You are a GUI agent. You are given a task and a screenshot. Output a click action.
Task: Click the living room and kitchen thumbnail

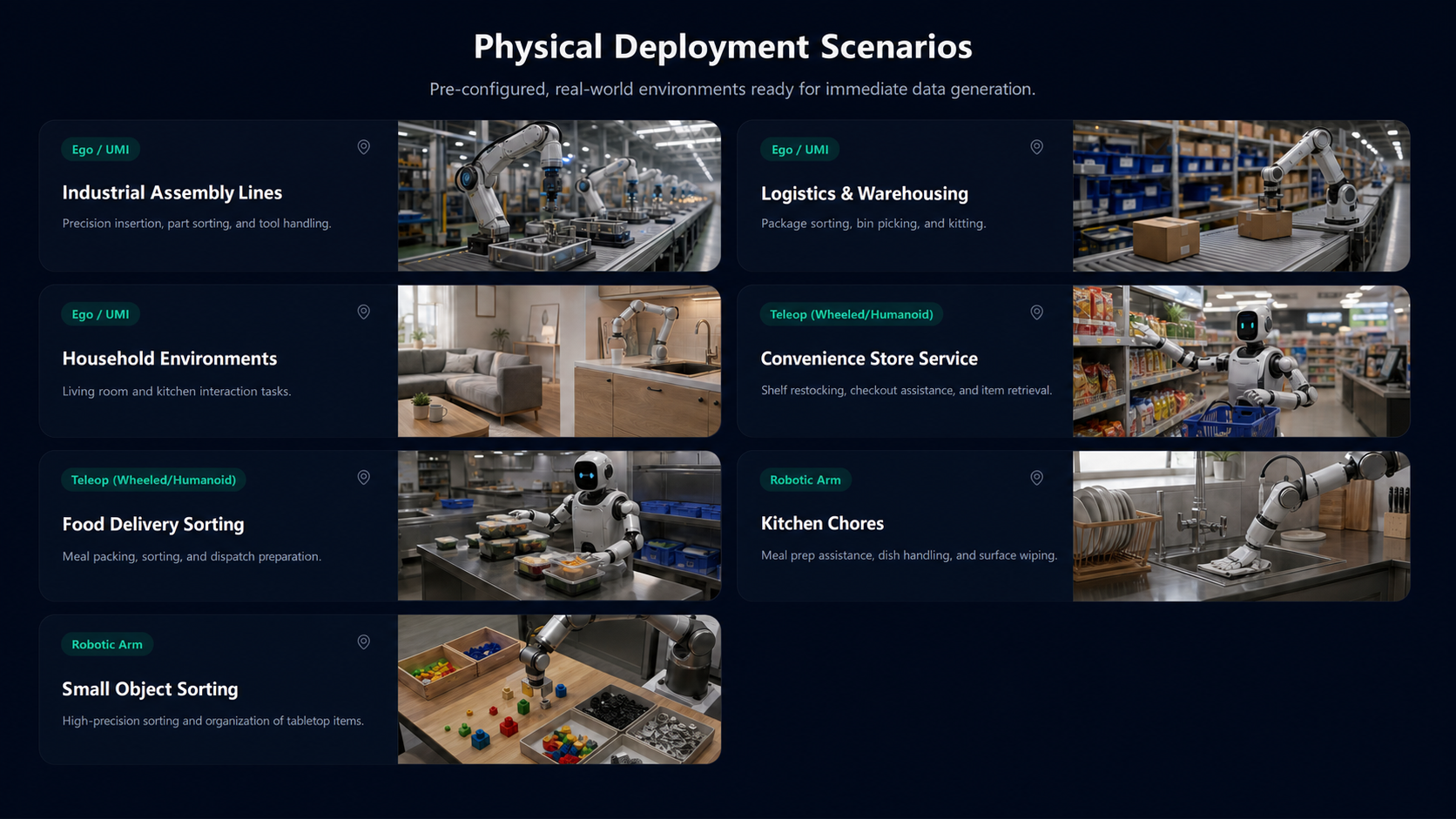[559, 361]
